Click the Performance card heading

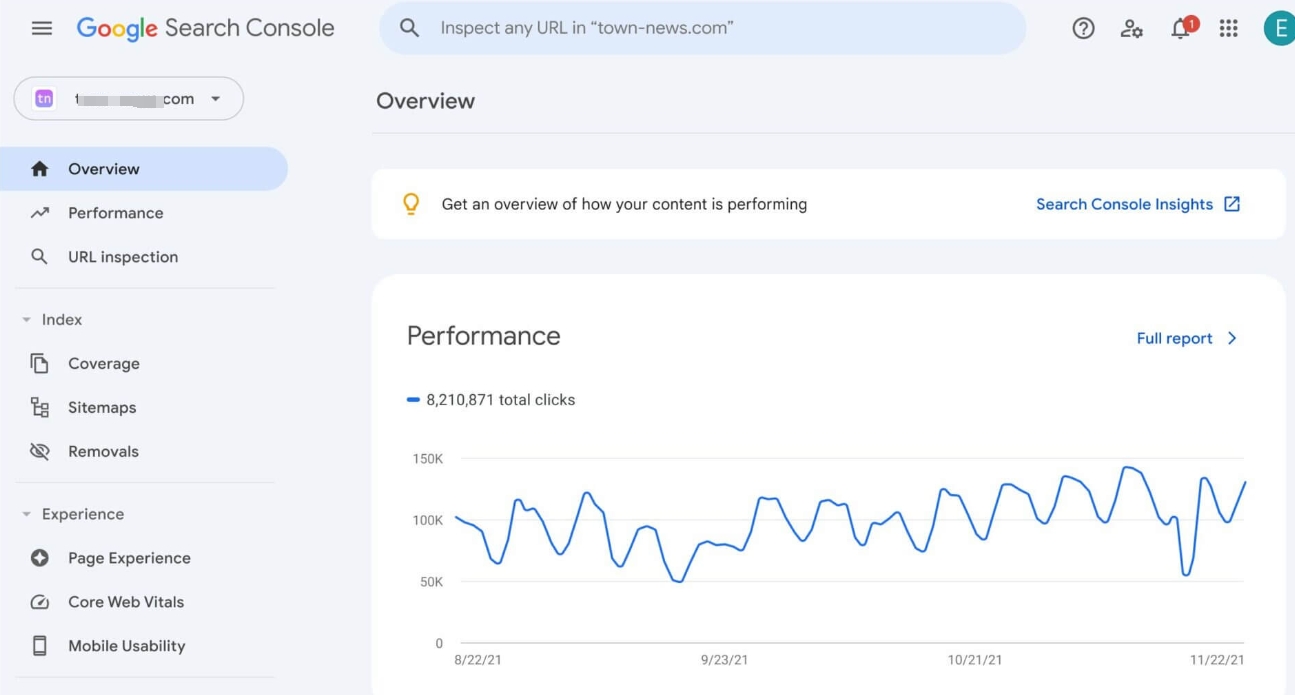tap(483, 336)
